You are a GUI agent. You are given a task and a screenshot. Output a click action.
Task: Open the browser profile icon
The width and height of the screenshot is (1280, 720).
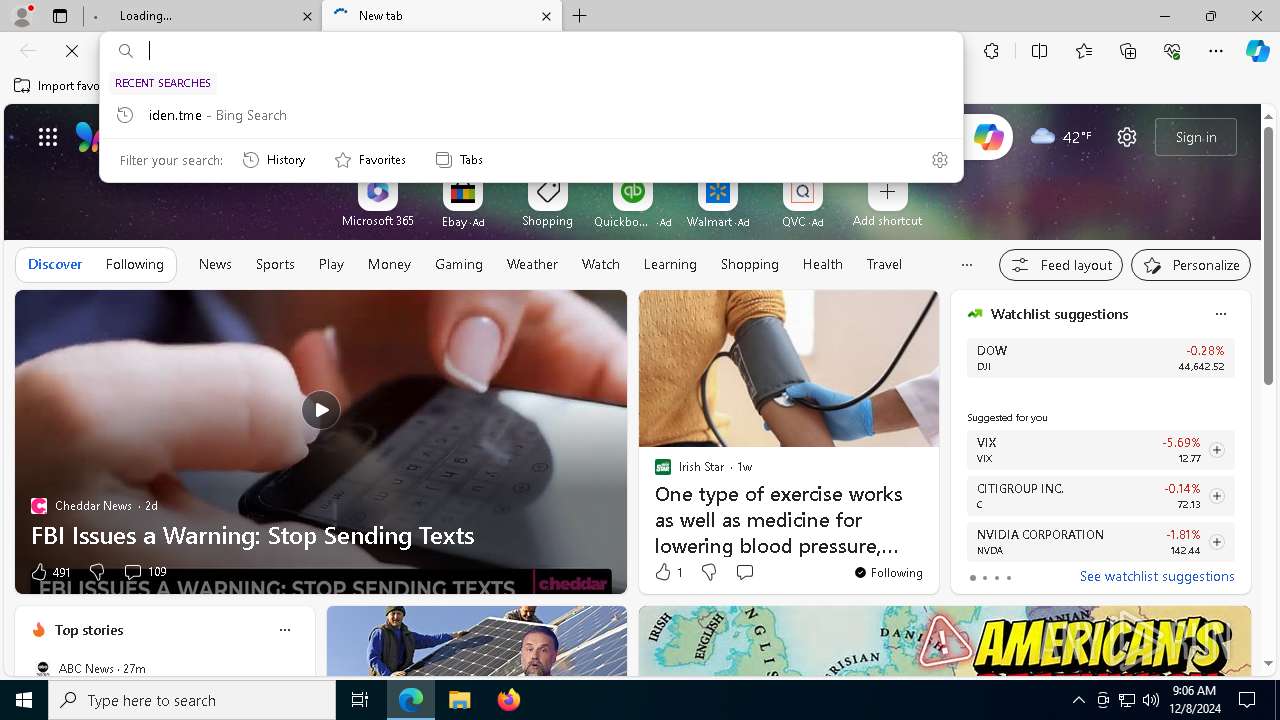(x=22, y=16)
